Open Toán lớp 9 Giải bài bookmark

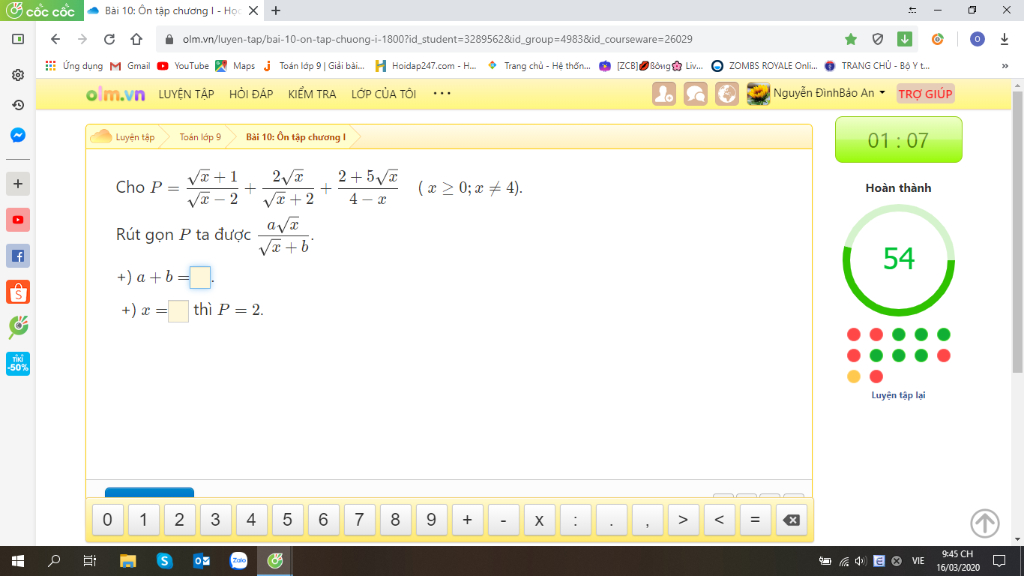(313, 66)
